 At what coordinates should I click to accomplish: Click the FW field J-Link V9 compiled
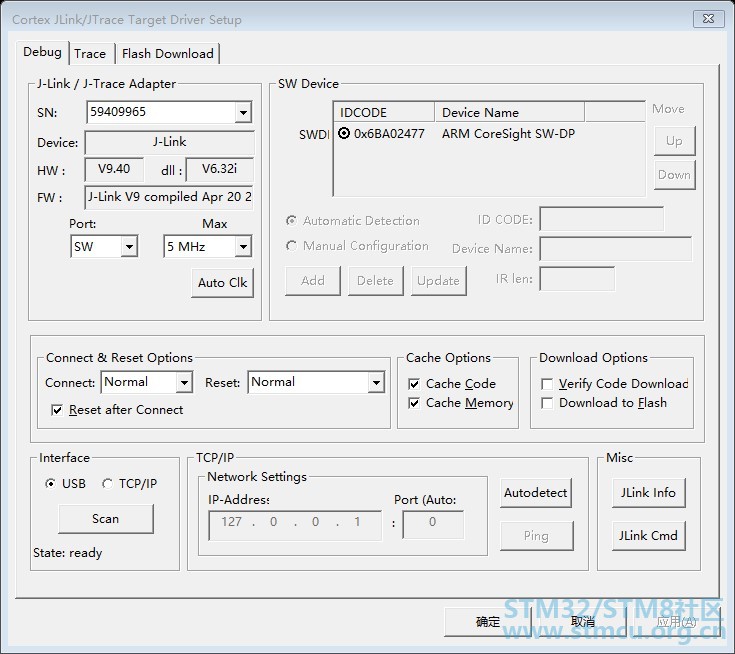point(169,197)
